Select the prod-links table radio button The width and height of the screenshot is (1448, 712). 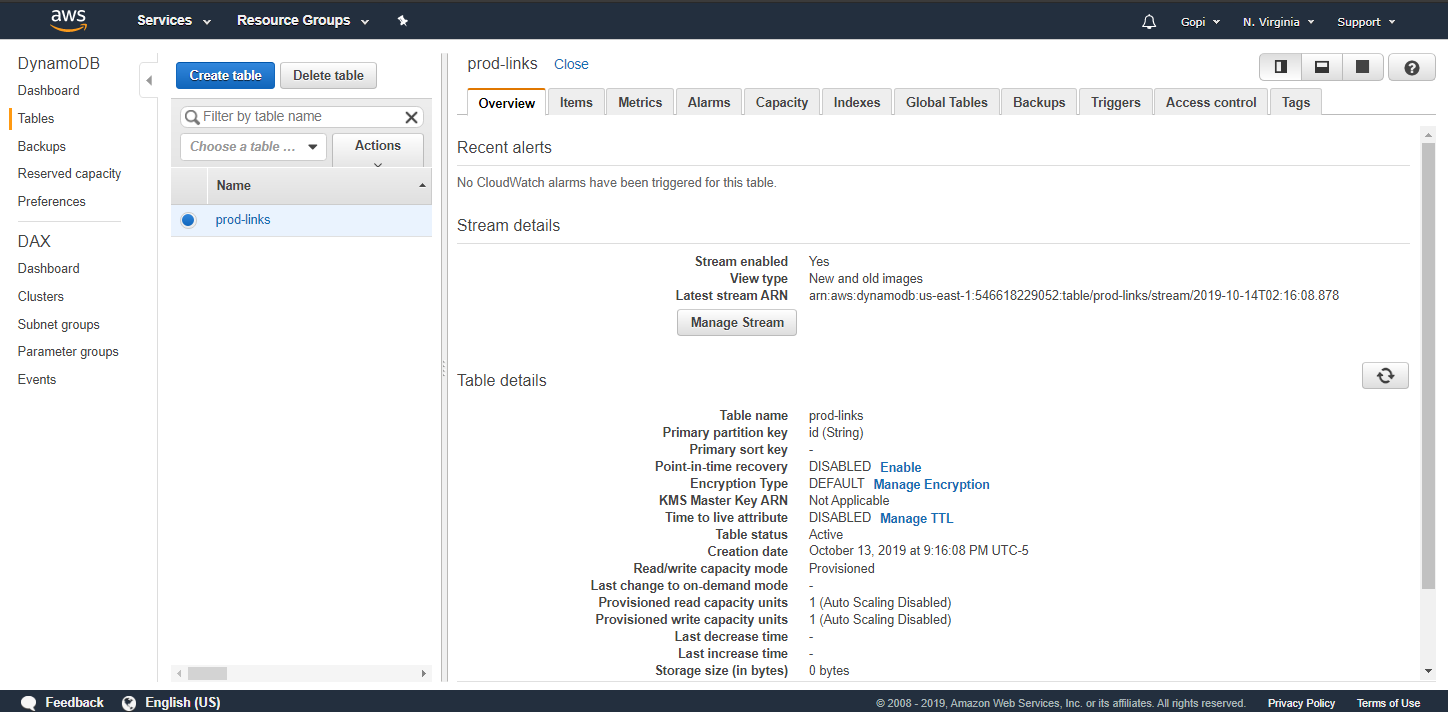pos(188,220)
